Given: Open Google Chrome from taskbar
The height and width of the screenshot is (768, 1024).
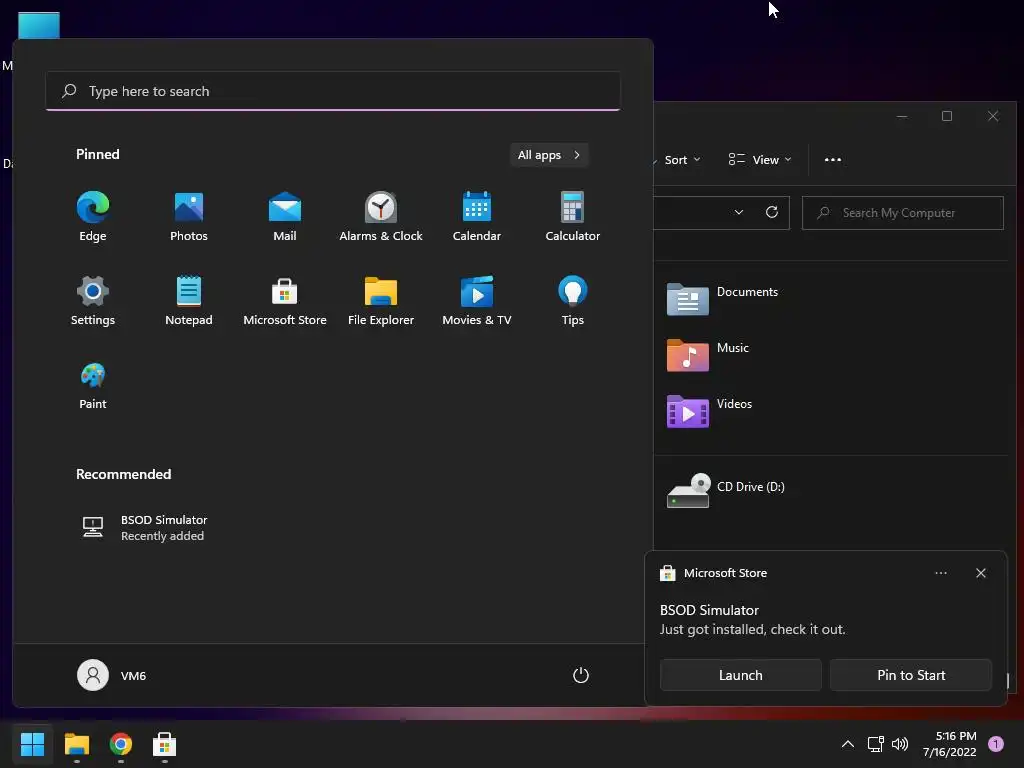Looking at the screenshot, I should coord(121,744).
